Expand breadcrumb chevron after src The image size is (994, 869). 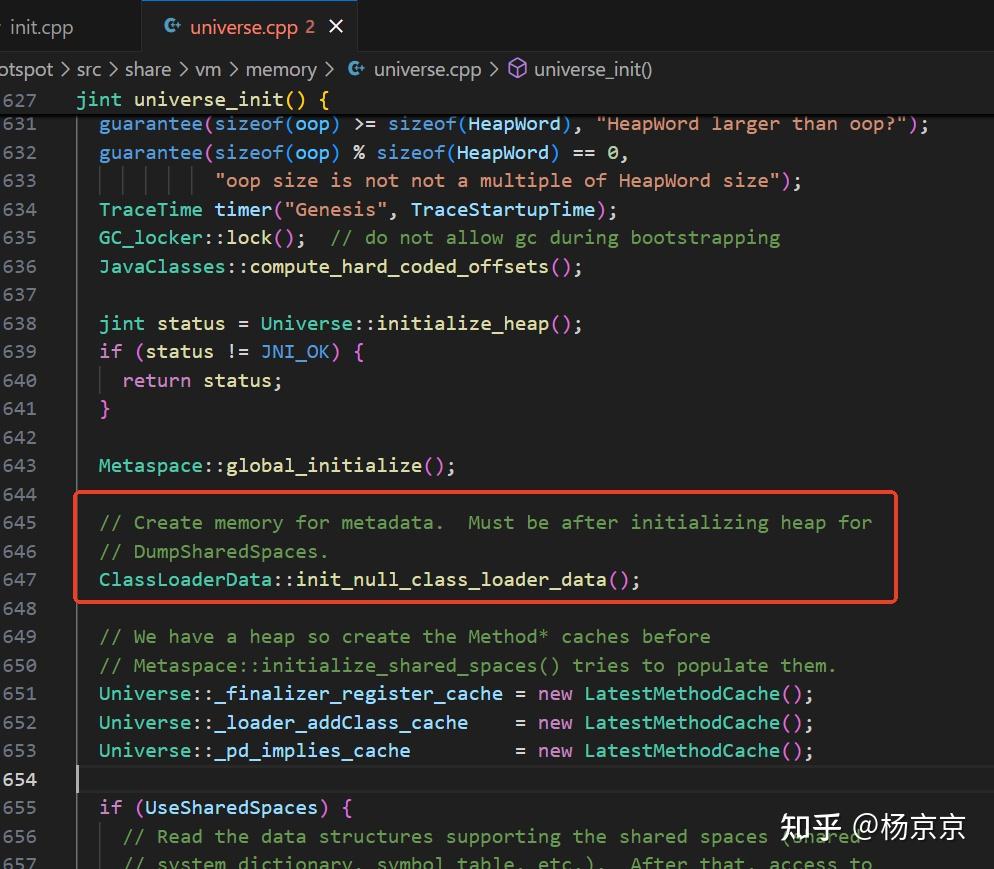[113, 69]
